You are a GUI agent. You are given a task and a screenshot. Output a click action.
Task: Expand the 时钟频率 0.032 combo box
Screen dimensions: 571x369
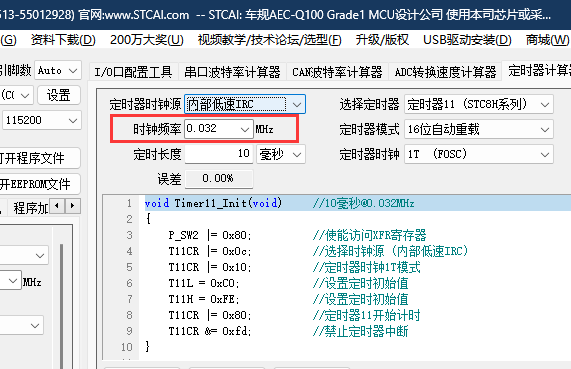coord(219,129)
